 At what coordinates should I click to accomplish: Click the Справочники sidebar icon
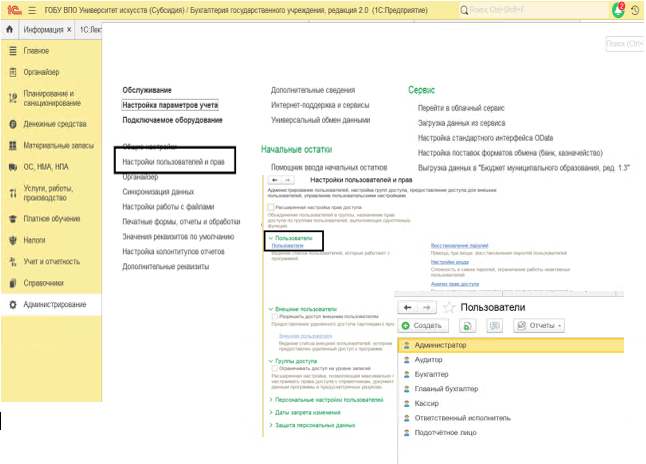click(13, 283)
